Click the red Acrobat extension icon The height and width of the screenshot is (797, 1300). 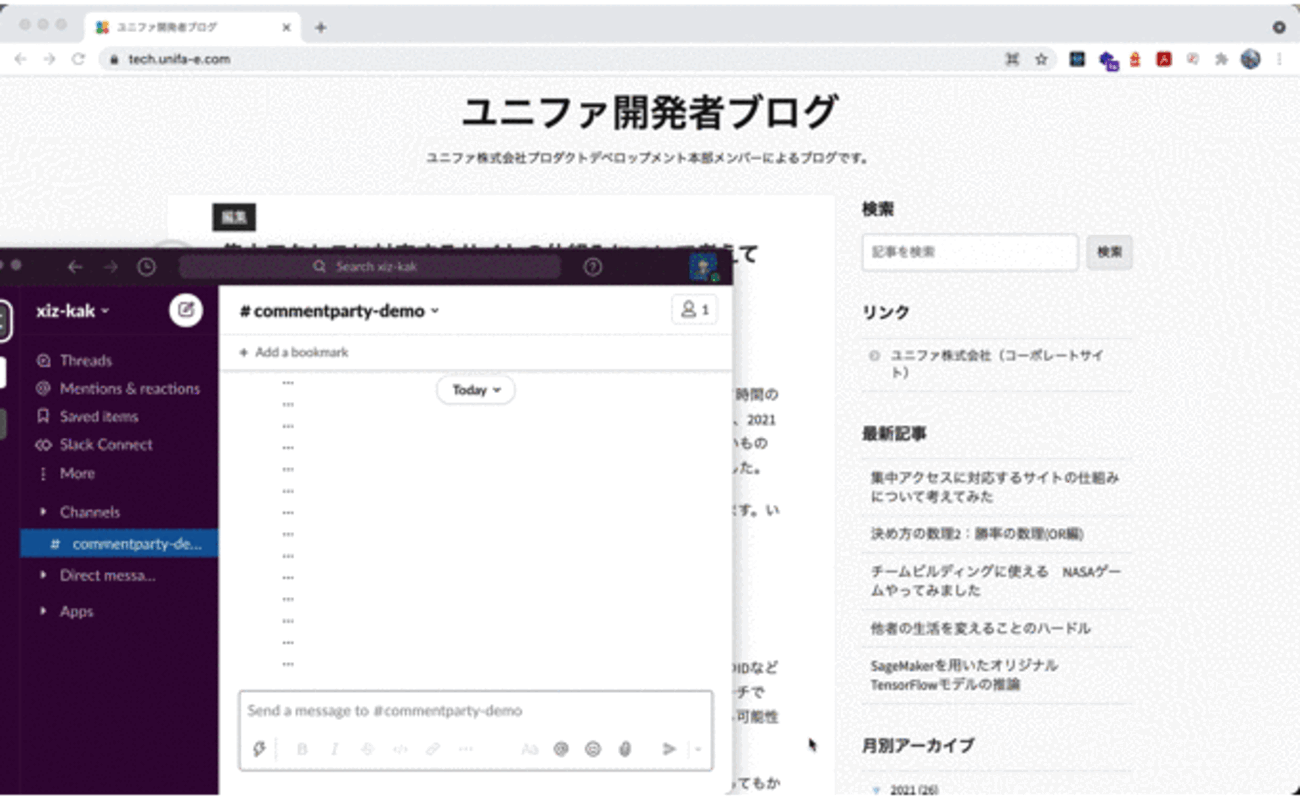tap(1164, 59)
